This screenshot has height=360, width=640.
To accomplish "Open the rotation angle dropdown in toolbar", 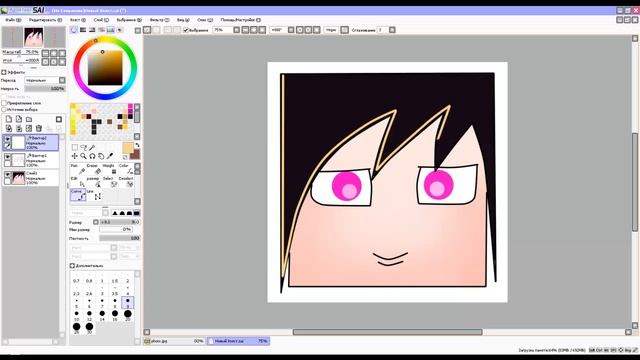I will click(x=291, y=30).
